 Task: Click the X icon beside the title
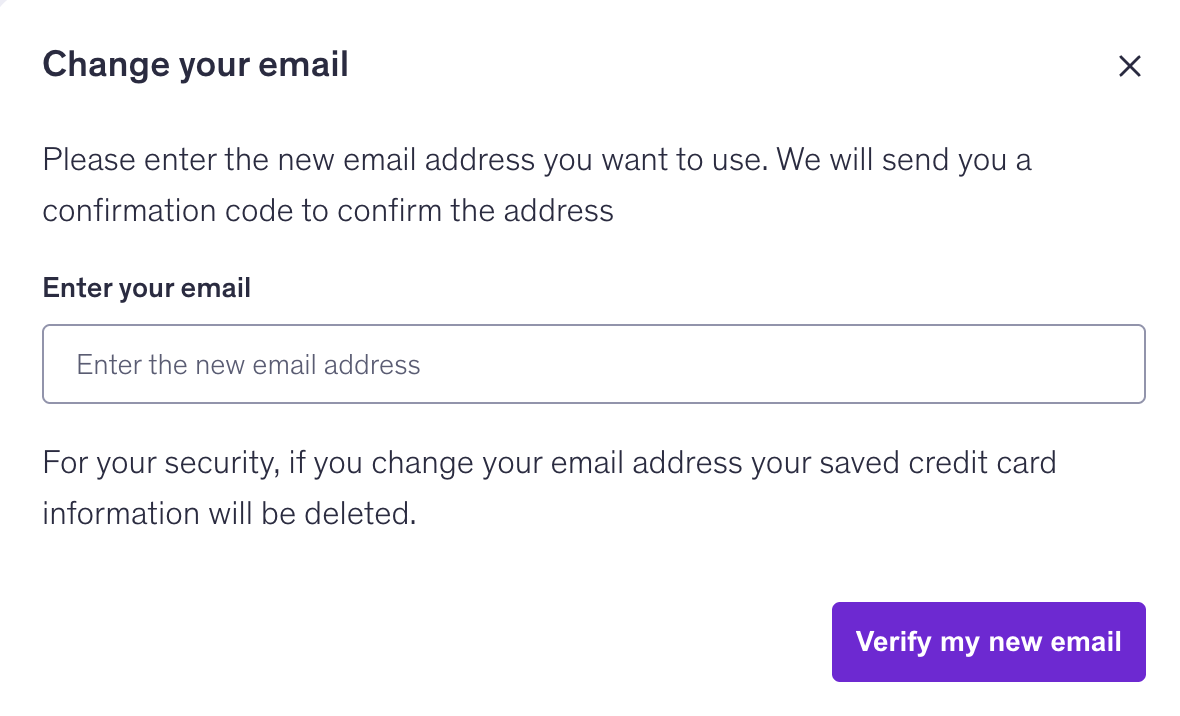point(1130,66)
